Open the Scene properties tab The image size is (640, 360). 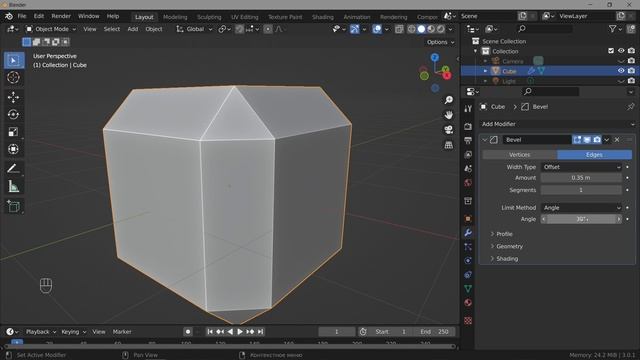coord(468,168)
